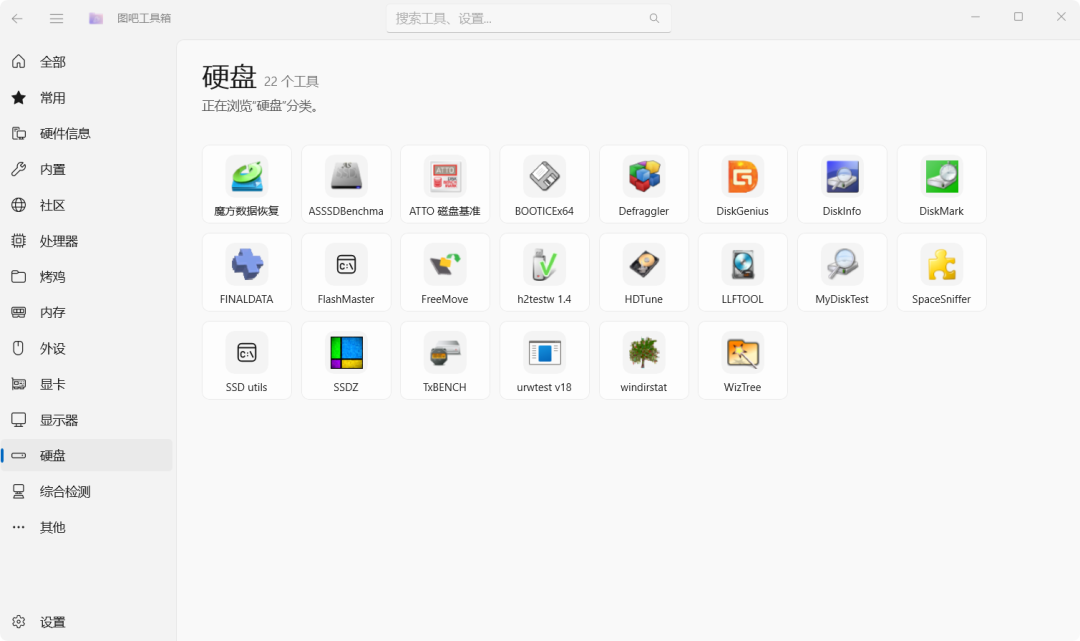The width and height of the screenshot is (1080, 641).
Task: Open 魔方数据恢复 tool
Action: click(x=247, y=184)
